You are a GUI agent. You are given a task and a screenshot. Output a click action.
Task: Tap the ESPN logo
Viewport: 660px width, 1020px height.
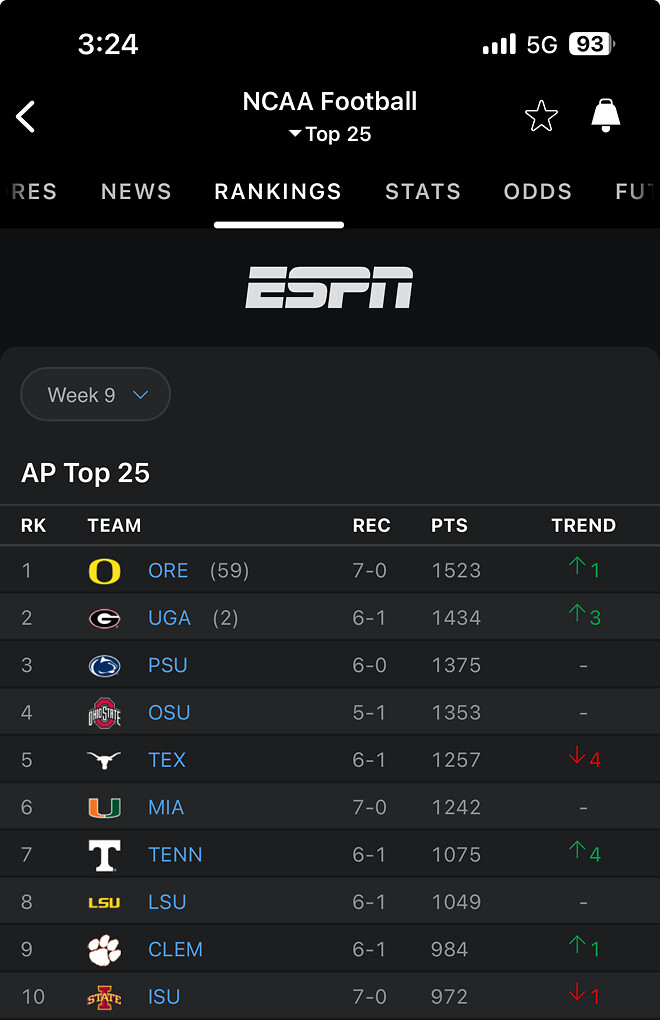coord(330,288)
